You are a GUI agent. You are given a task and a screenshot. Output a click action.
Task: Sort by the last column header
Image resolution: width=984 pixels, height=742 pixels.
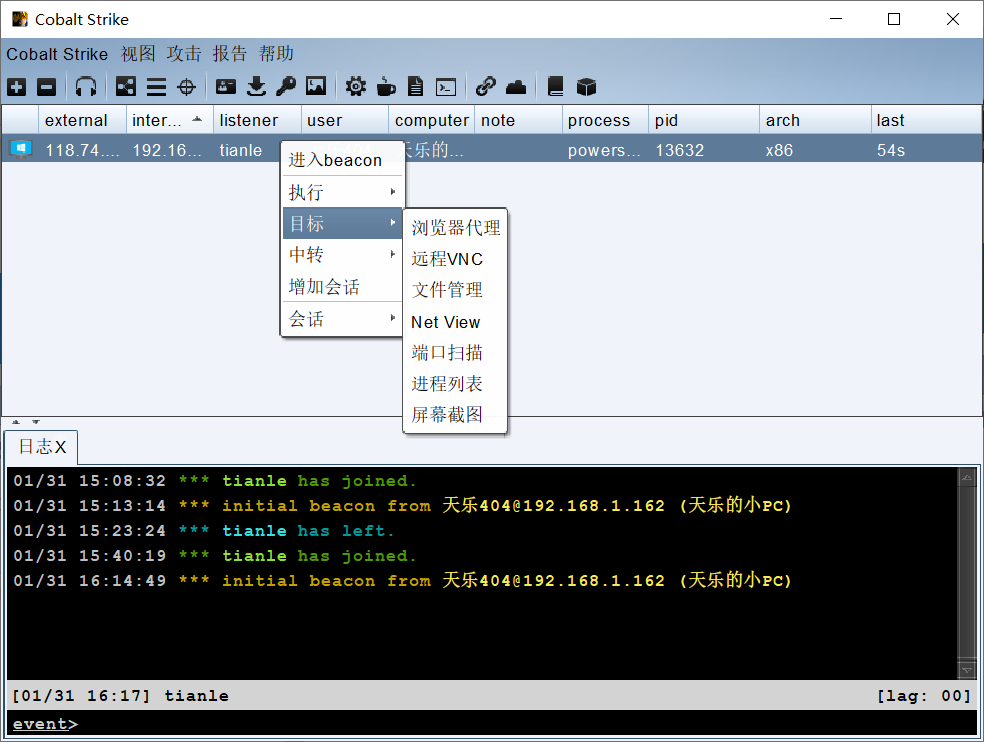point(926,120)
